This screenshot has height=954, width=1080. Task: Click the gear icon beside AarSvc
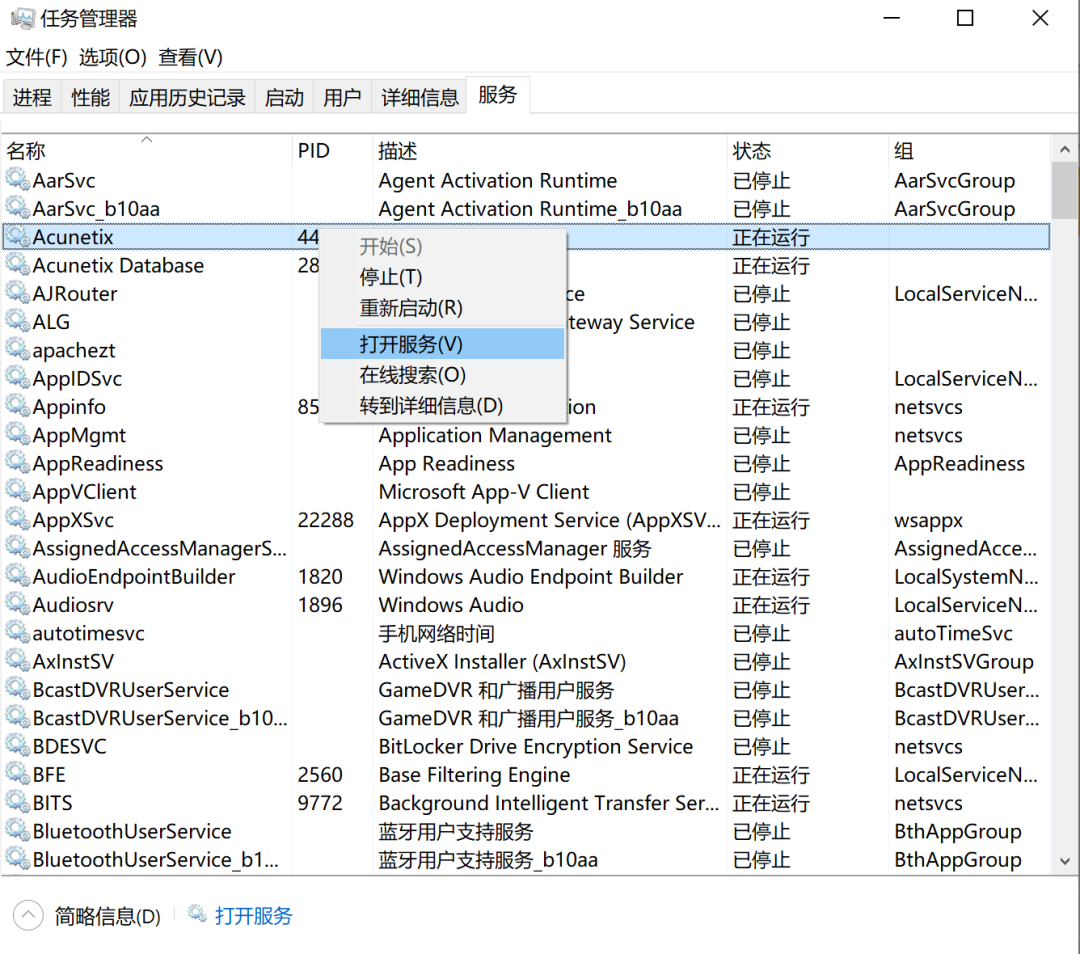(x=18, y=180)
